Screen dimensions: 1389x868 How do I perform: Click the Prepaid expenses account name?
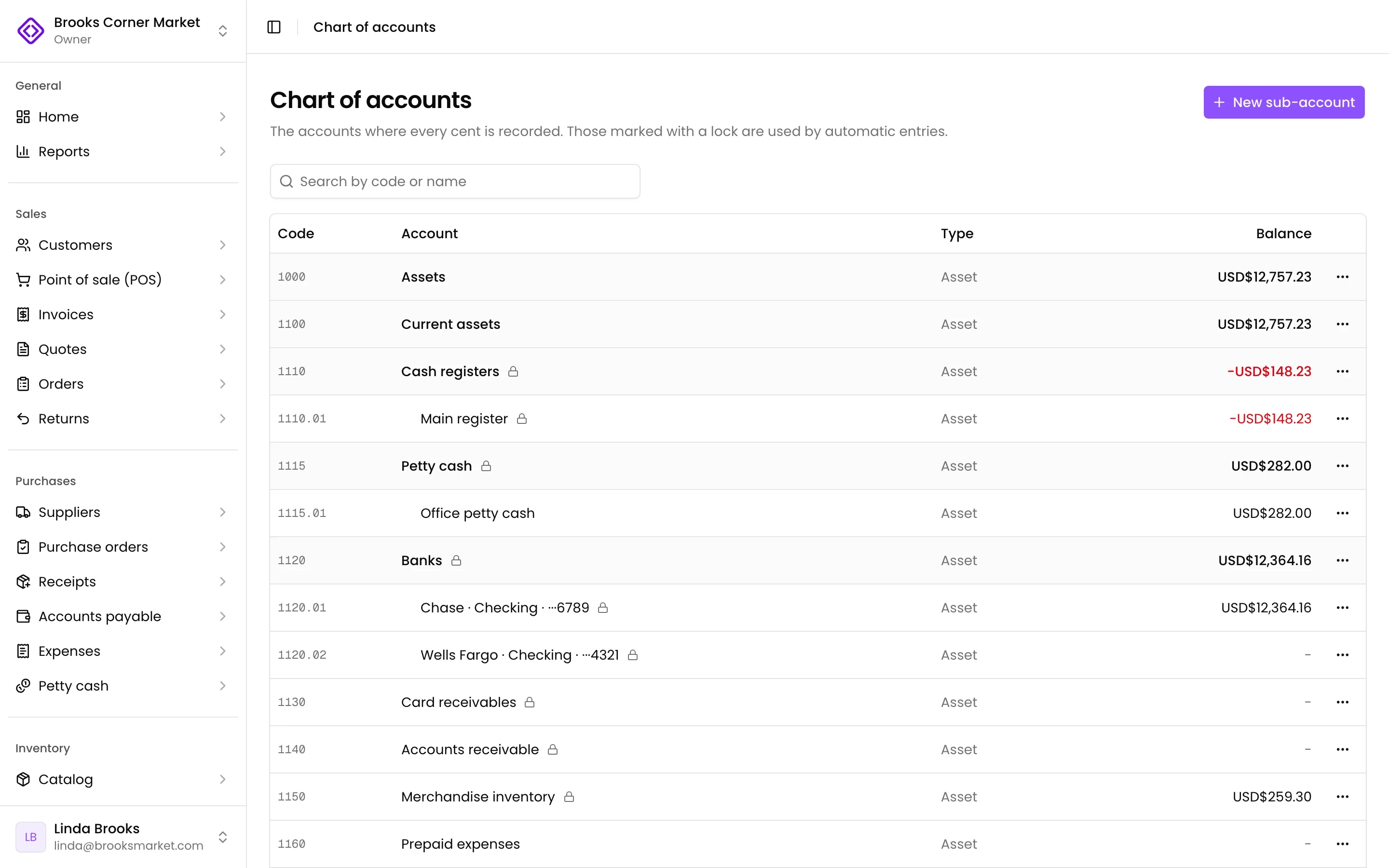pos(460,844)
